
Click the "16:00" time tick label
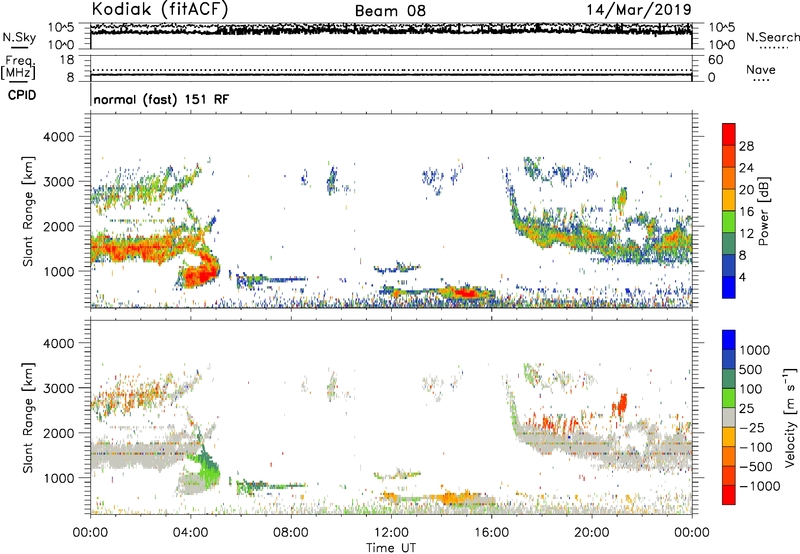(x=491, y=533)
